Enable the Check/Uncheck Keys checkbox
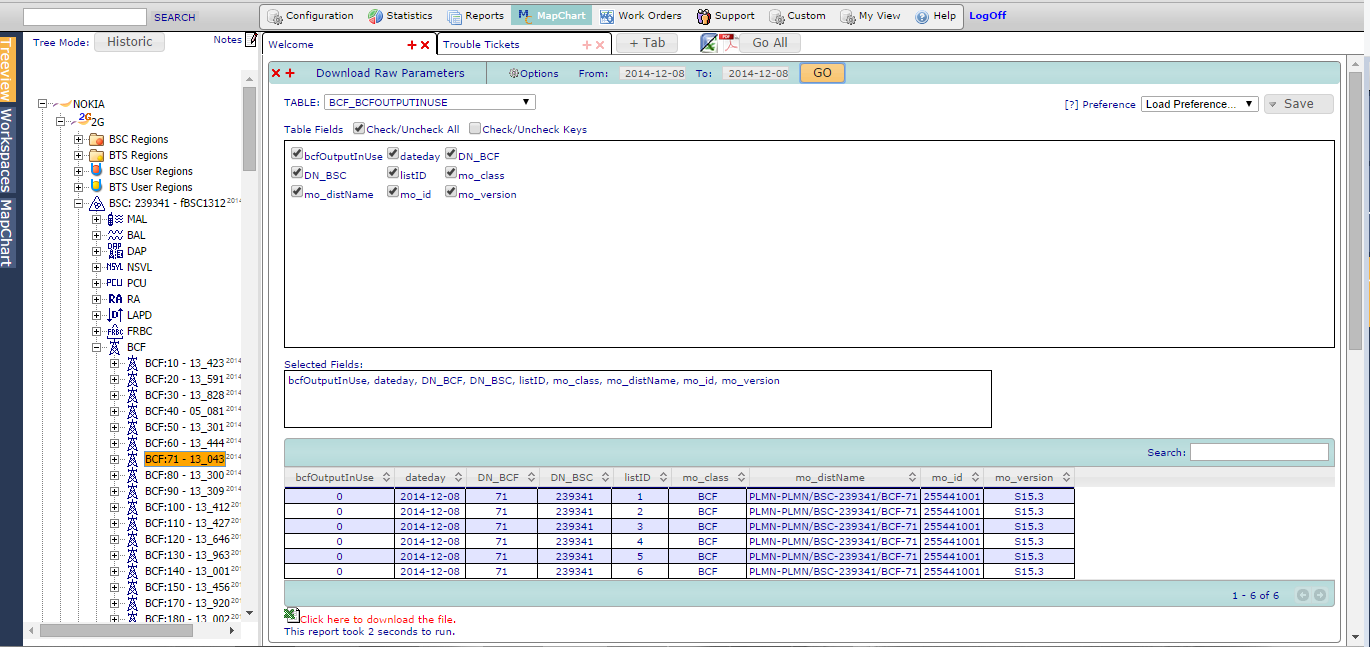The height and width of the screenshot is (647, 1370). [475, 129]
